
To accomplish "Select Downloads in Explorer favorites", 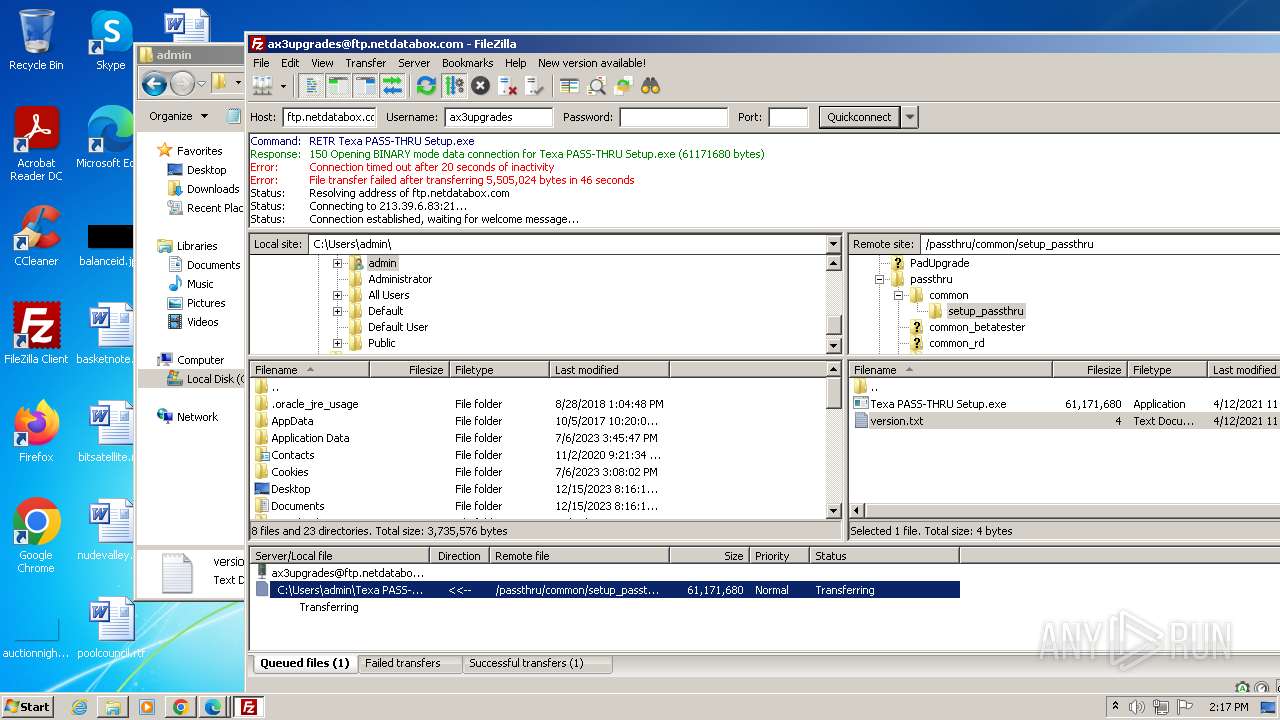I will 213,189.
